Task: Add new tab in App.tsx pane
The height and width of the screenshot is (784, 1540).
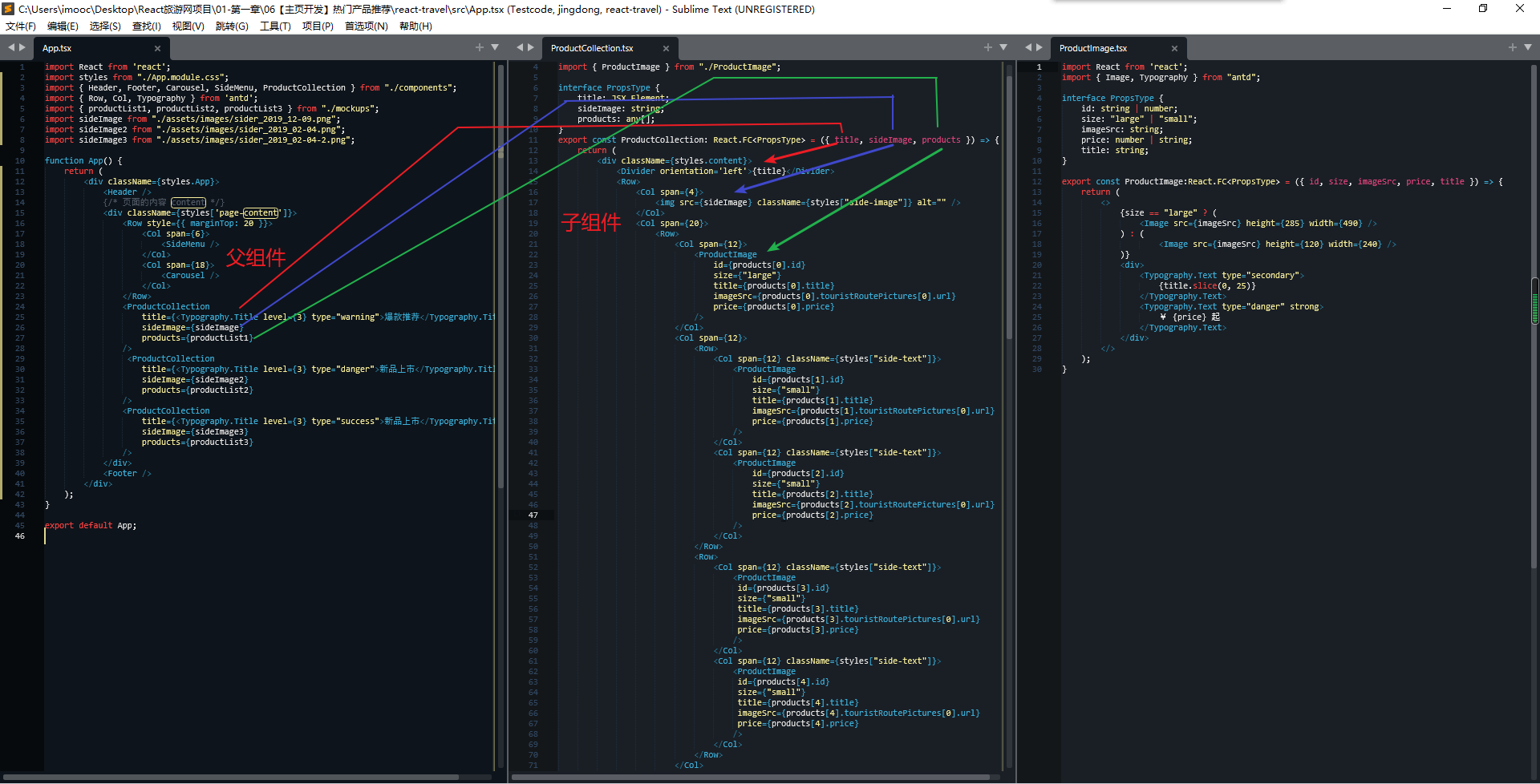Action: point(480,48)
